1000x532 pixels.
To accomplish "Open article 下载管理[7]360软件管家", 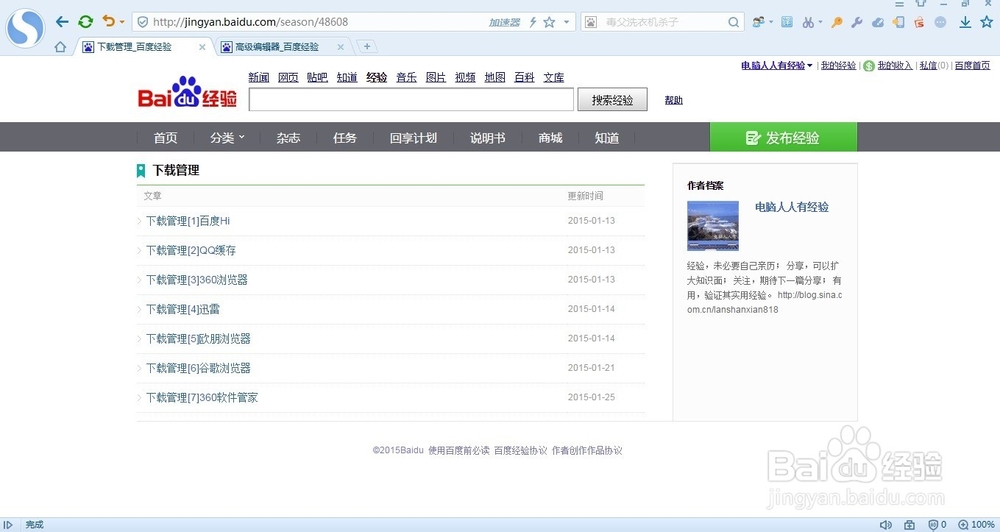I will click(x=202, y=397).
